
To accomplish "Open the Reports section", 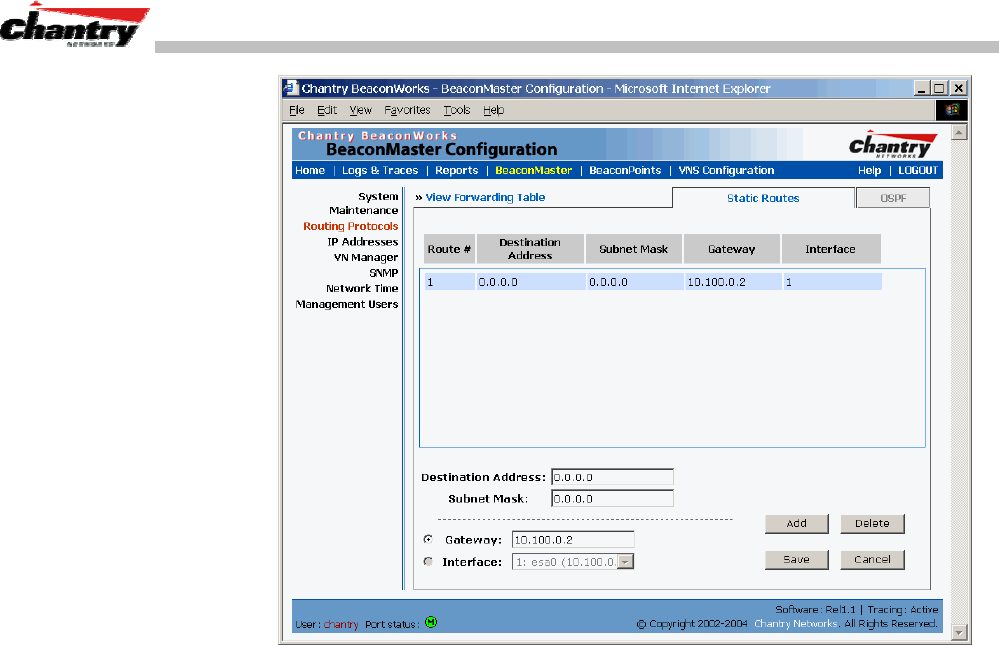I will click(456, 170).
